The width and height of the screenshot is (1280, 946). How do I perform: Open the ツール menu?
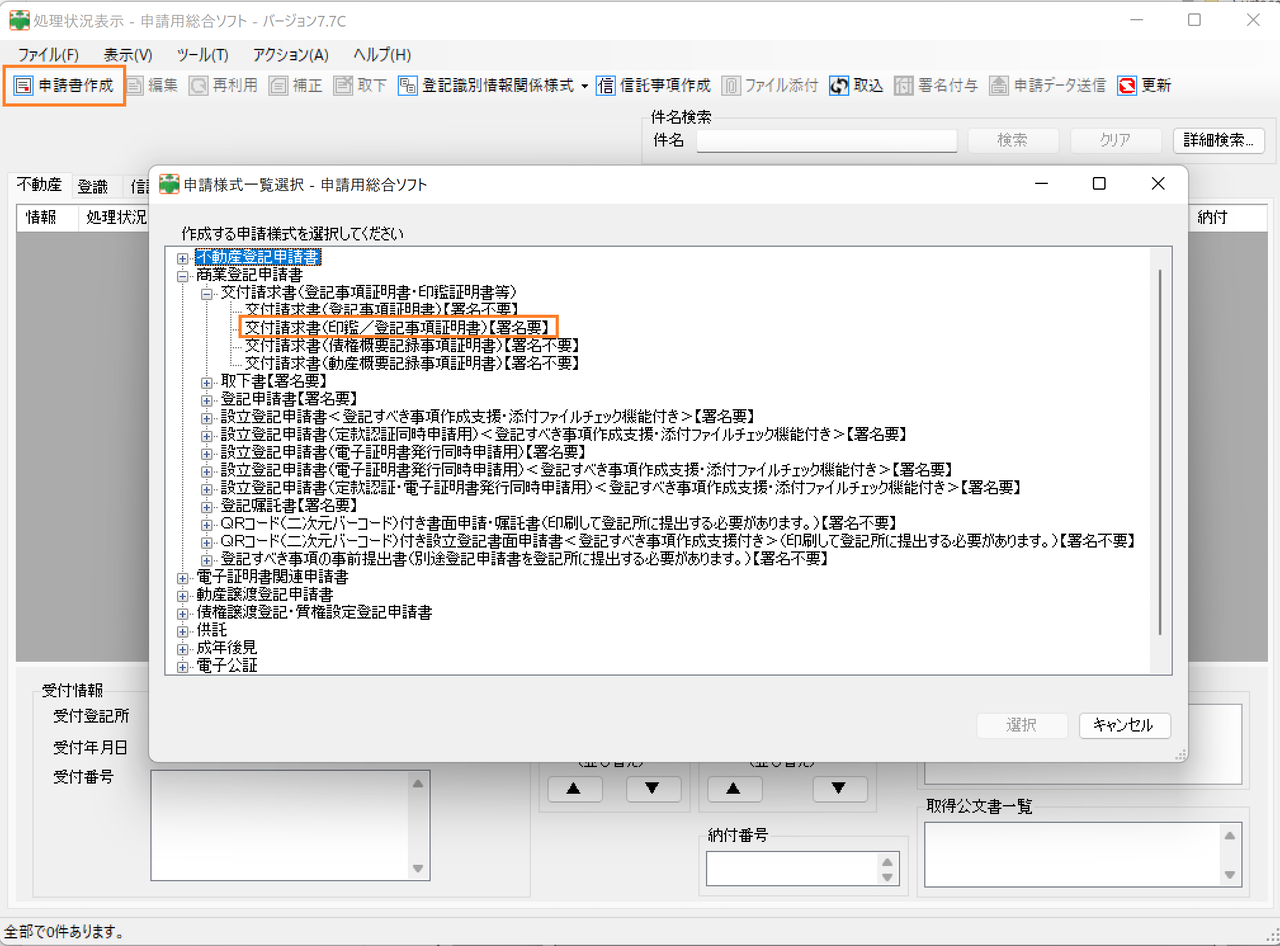pos(203,54)
